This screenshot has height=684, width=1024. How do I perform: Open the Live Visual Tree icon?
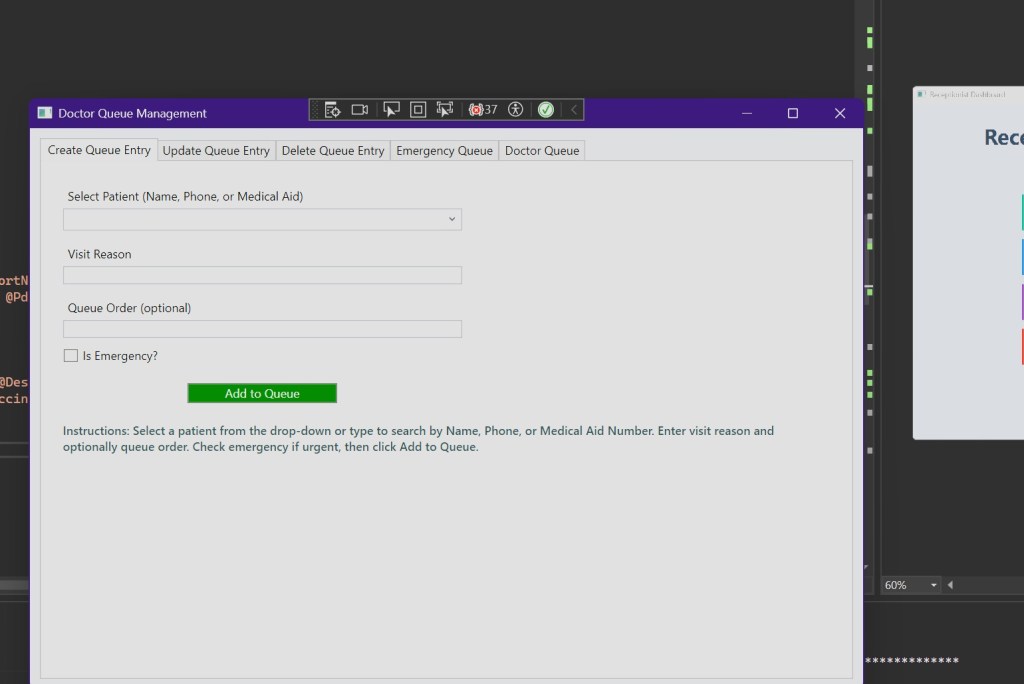(x=333, y=110)
